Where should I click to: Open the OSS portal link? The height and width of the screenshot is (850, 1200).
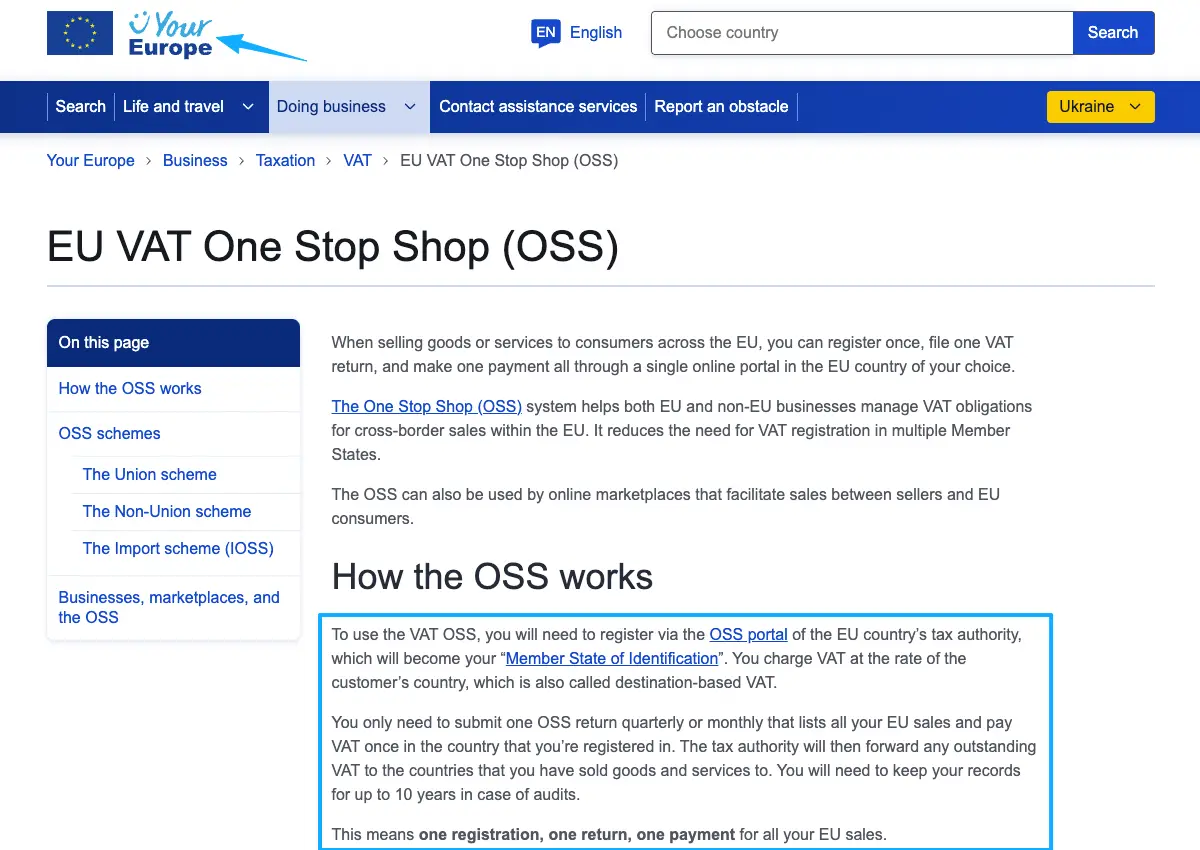pos(749,634)
